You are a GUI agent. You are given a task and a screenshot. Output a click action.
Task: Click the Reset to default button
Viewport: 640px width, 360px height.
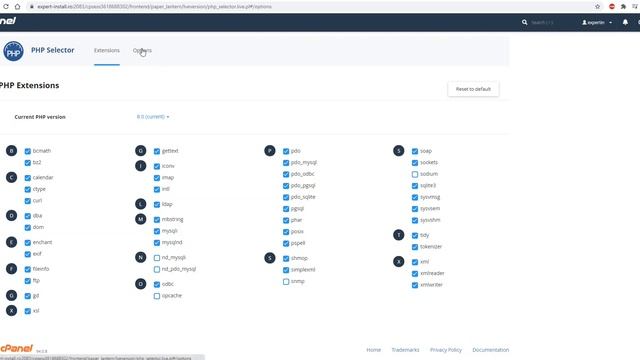coord(473,89)
